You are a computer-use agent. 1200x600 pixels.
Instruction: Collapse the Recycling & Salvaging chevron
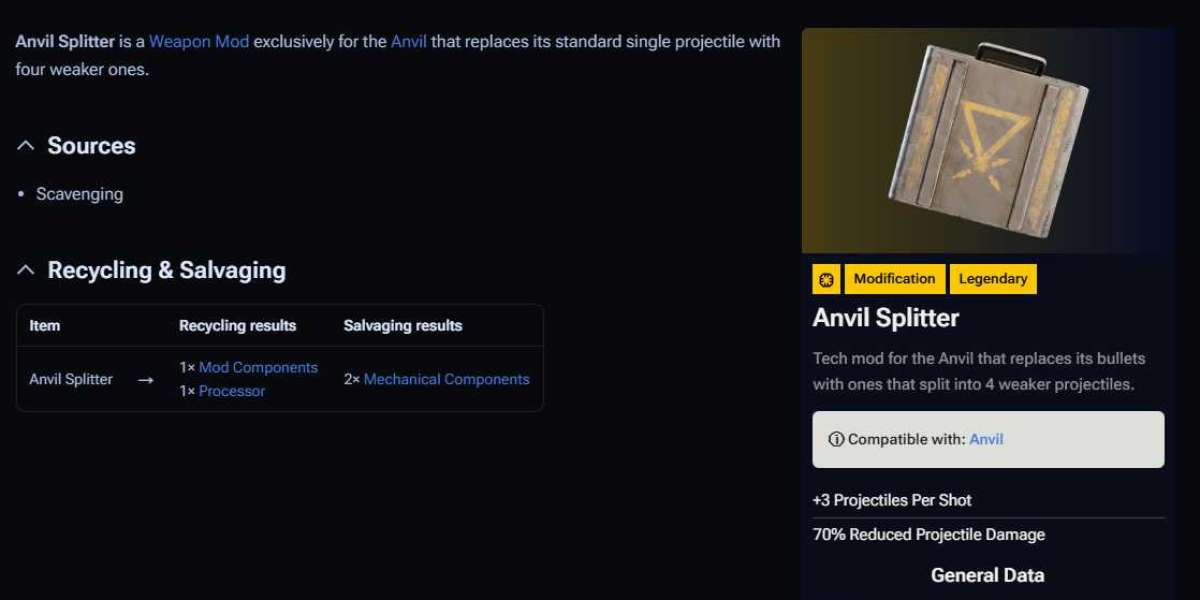point(26,271)
